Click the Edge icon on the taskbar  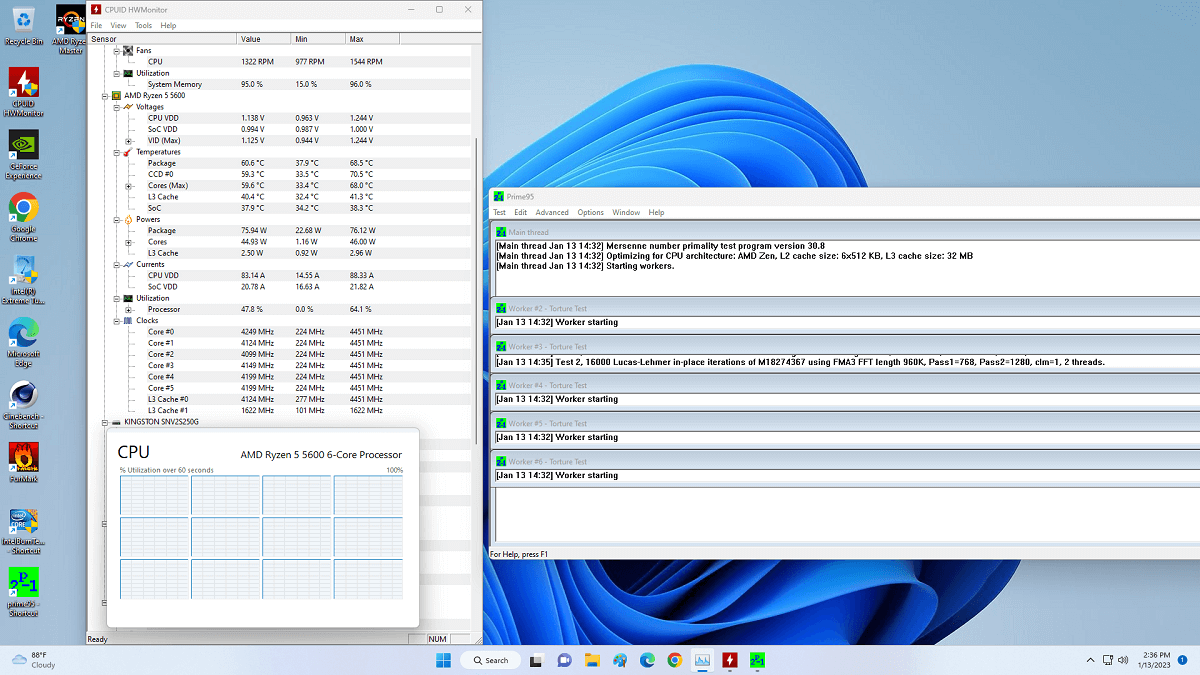click(647, 660)
